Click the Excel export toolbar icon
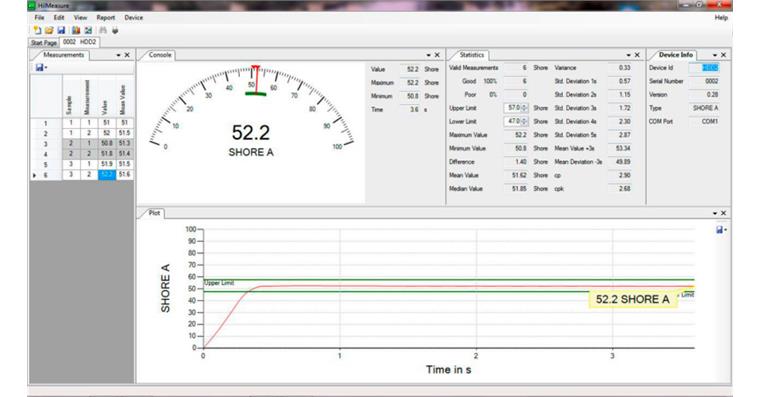This screenshot has width=760, height=397. pos(88,31)
